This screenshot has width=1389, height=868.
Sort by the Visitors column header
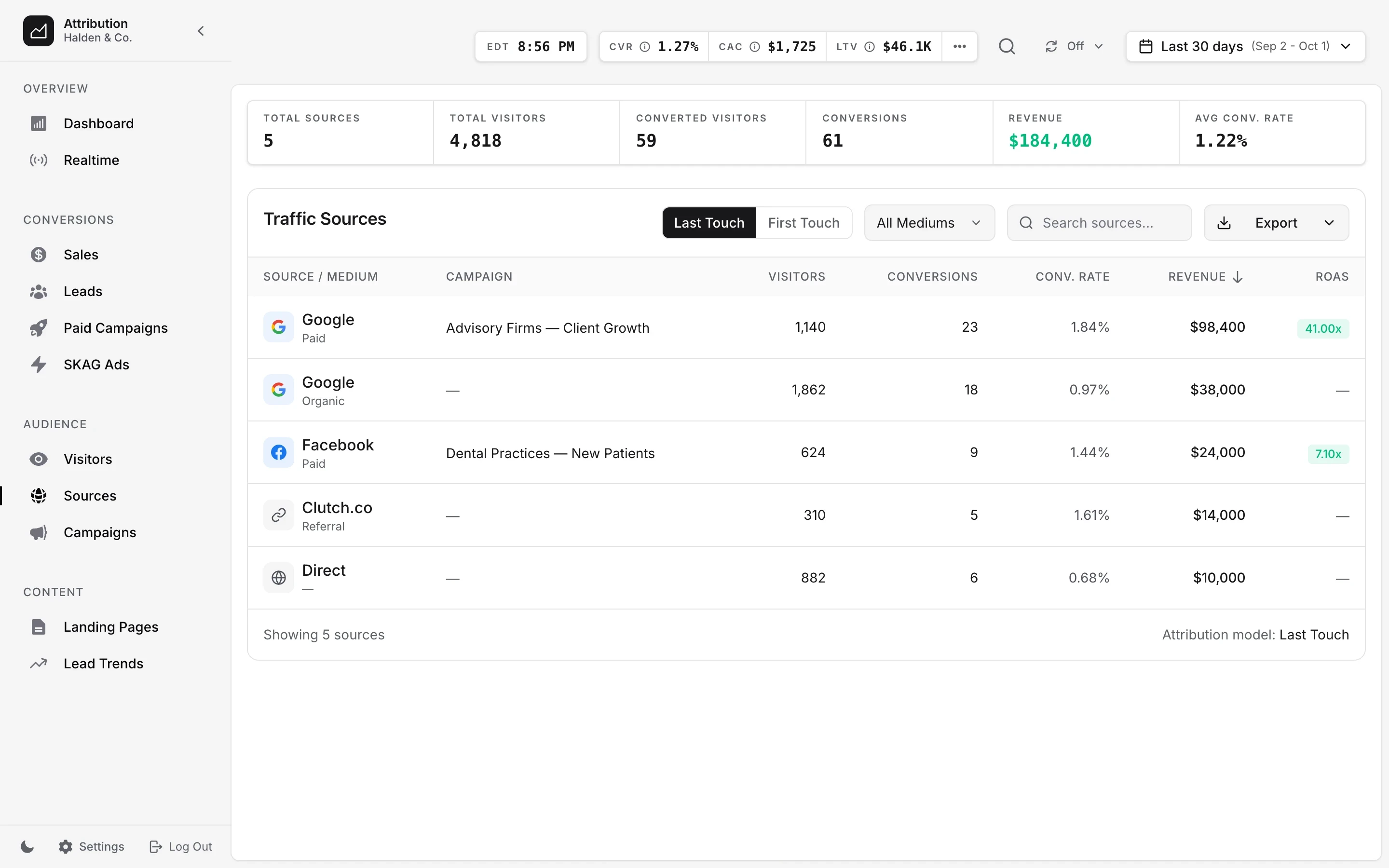[x=797, y=277]
